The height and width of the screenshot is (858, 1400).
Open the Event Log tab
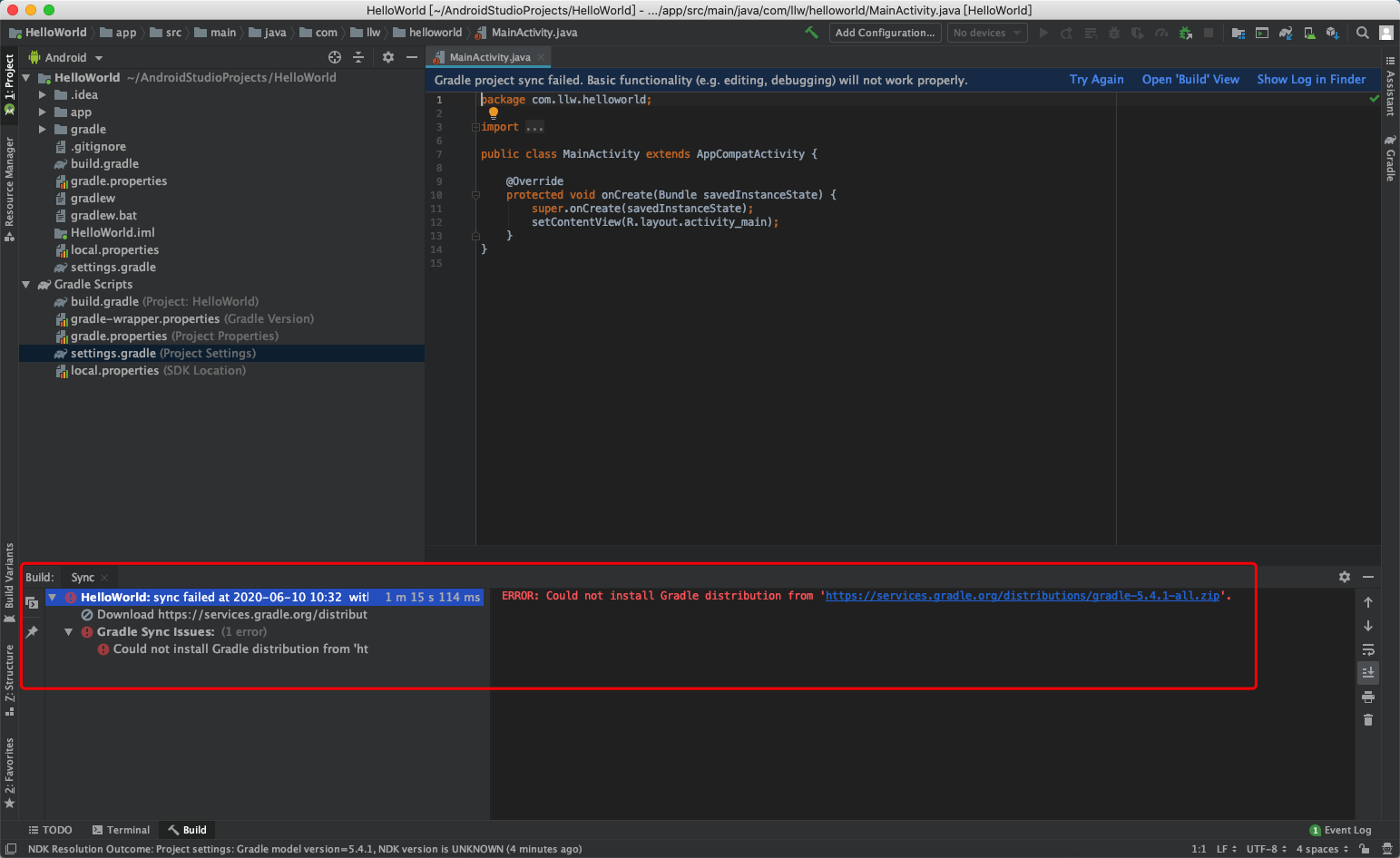pos(1340,830)
